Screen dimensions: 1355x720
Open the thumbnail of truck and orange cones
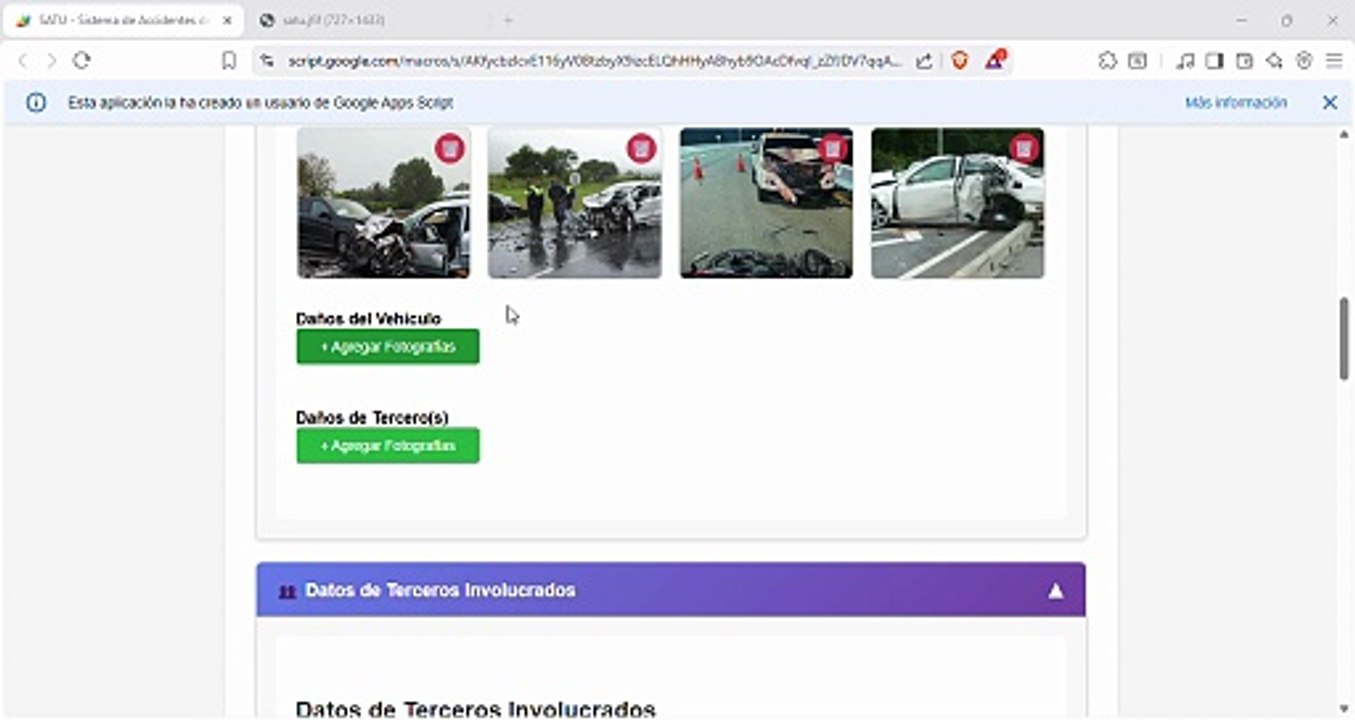[766, 203]
